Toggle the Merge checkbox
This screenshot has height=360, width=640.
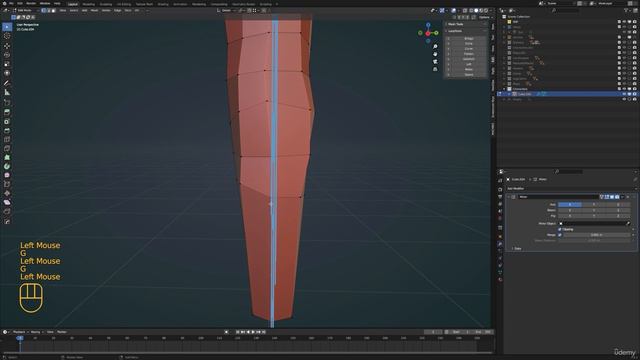click(560, 235)
